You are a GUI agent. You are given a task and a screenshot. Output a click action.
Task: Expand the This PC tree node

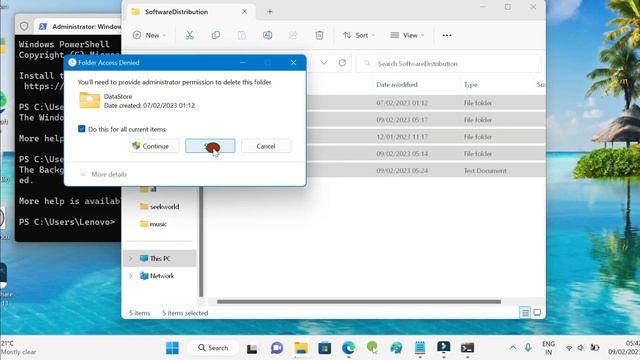tap(131, 258)
